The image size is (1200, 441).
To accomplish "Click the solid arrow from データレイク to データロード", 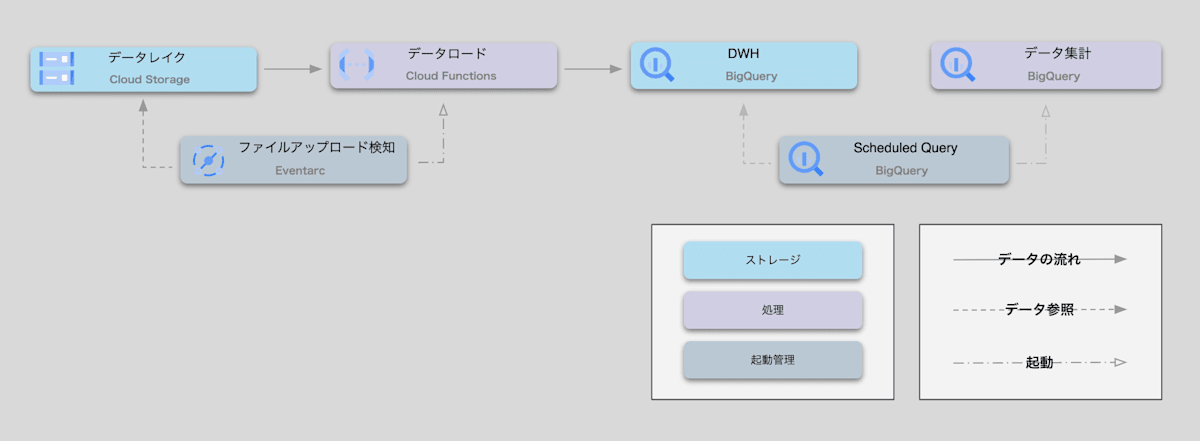I will coord(294,69).
